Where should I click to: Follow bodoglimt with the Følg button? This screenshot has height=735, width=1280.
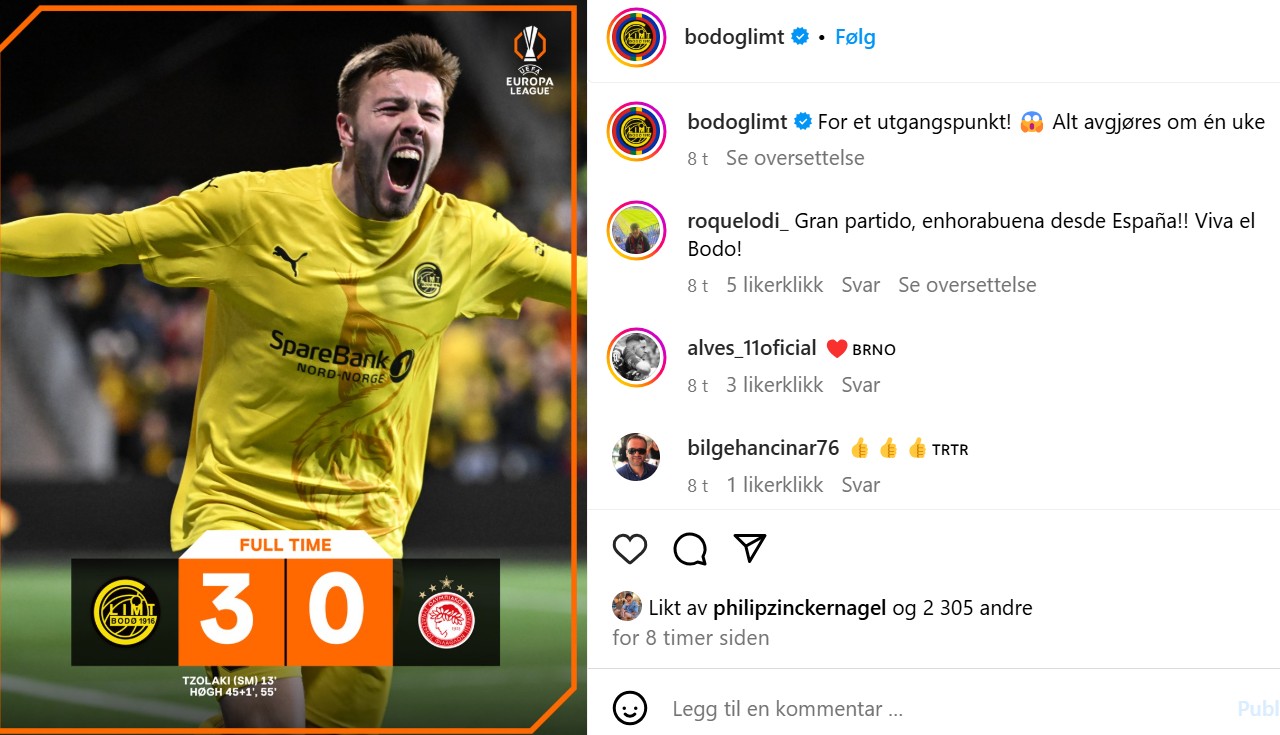(855, 37)
